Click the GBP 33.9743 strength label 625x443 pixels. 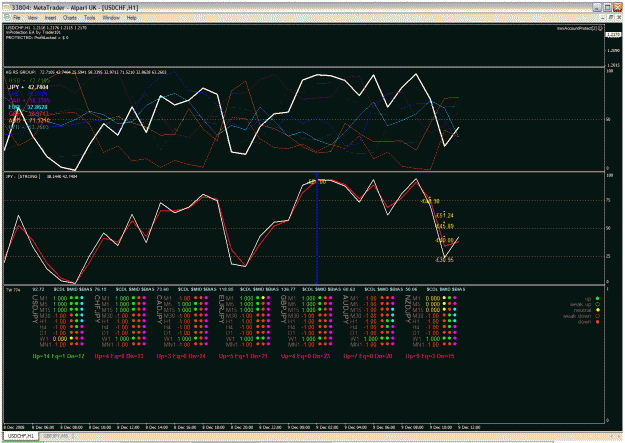point(28,114)
